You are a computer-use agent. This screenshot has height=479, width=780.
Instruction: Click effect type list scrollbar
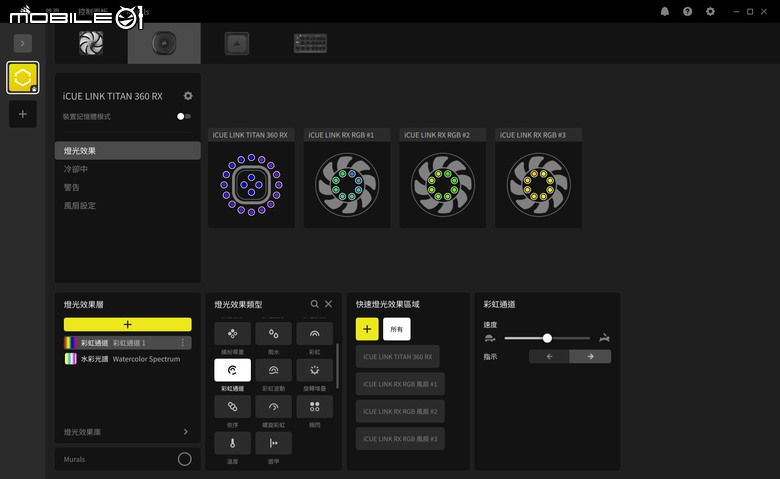coord(338,366)
